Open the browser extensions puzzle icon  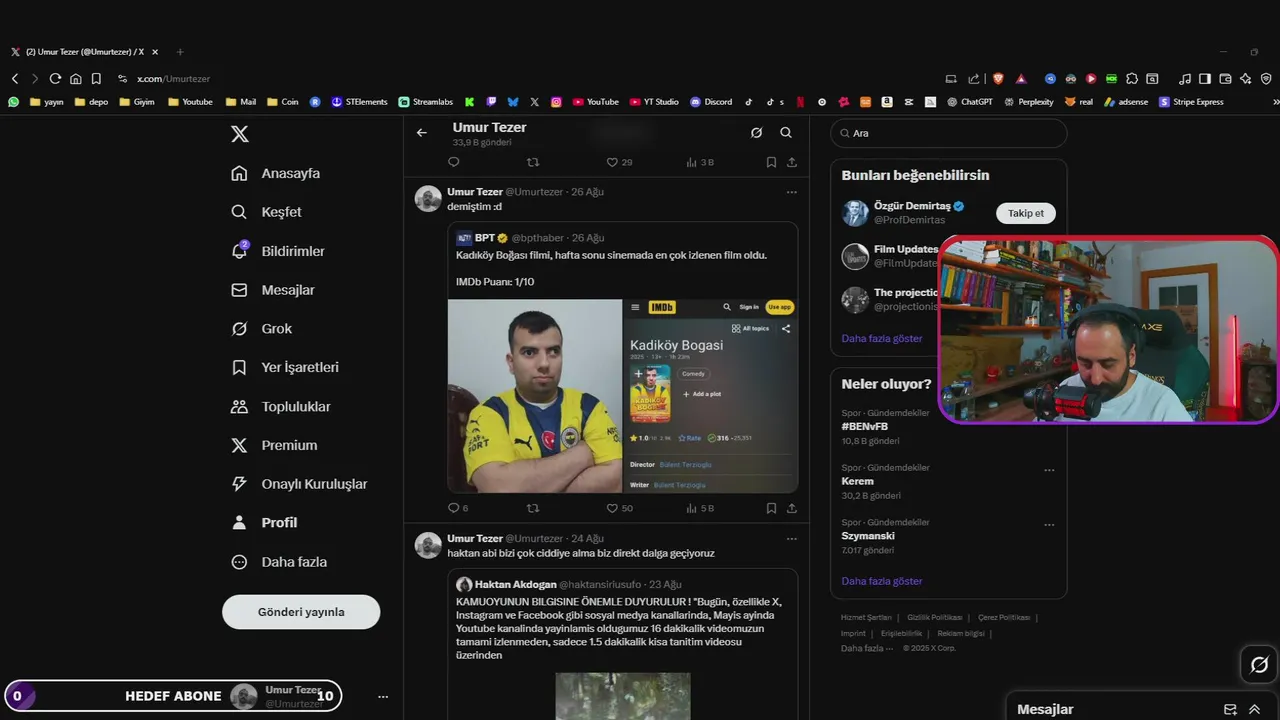click(1132, 78)
